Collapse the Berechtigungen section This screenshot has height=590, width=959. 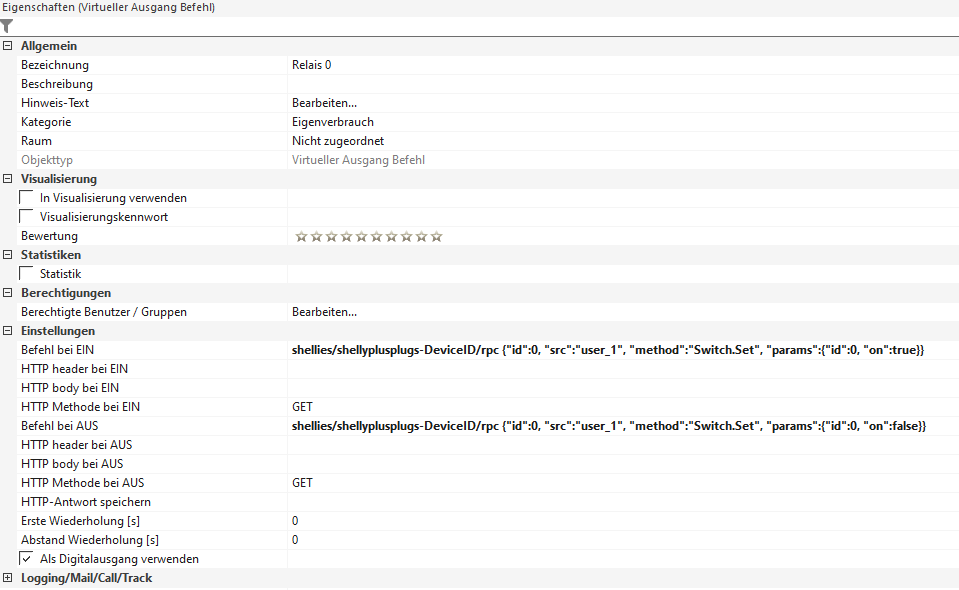coord(8,293)
